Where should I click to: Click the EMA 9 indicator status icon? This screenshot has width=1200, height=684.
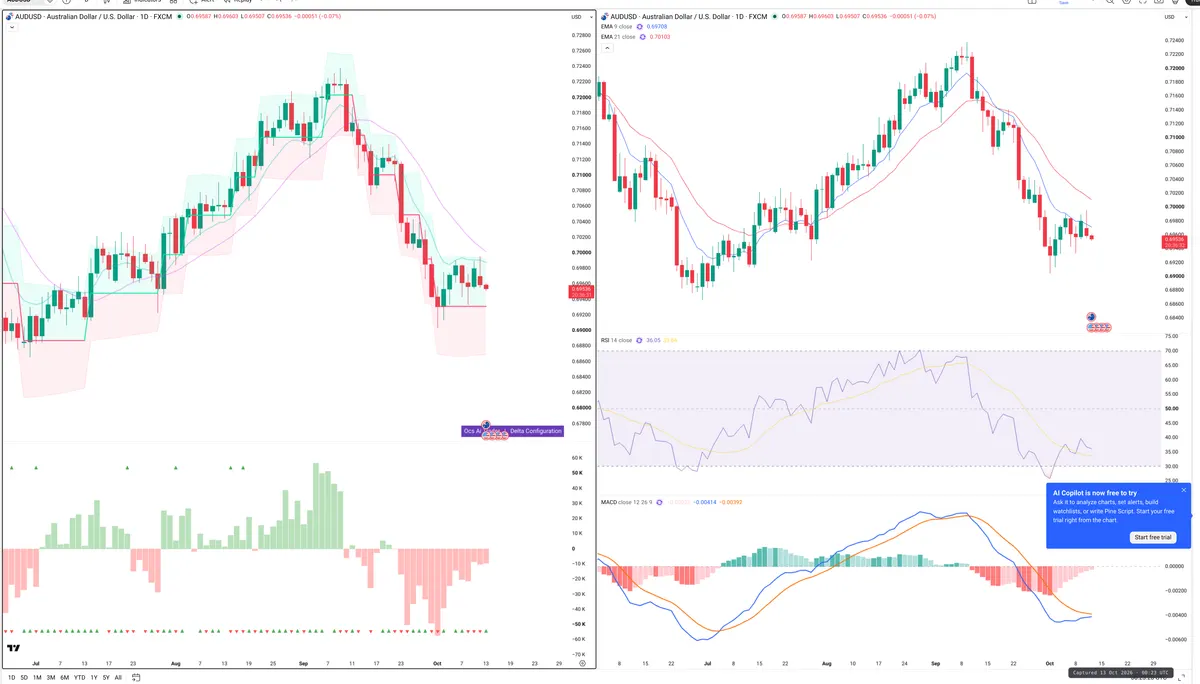click(x=642, y=27)
